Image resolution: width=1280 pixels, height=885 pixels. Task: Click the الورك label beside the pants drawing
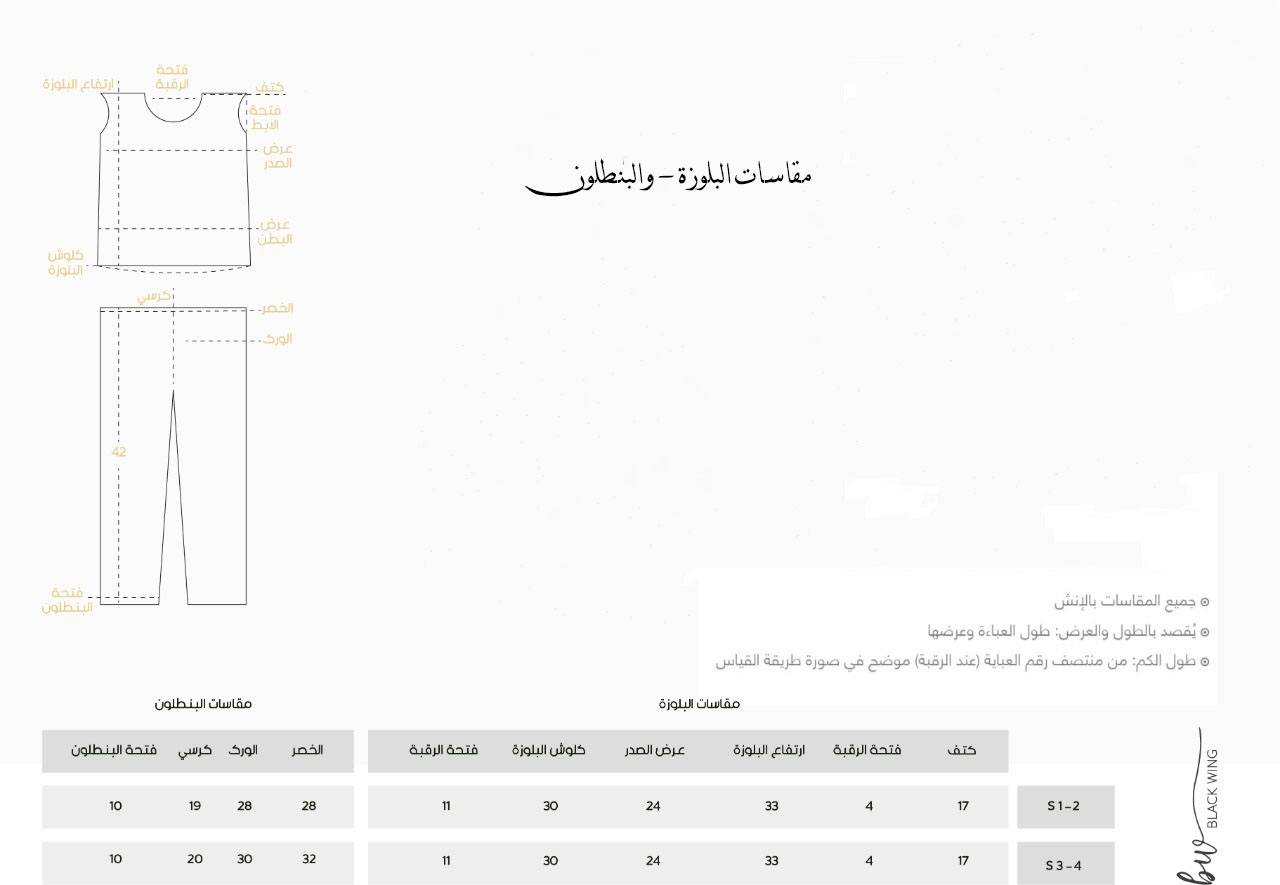(x=277, y=339)
